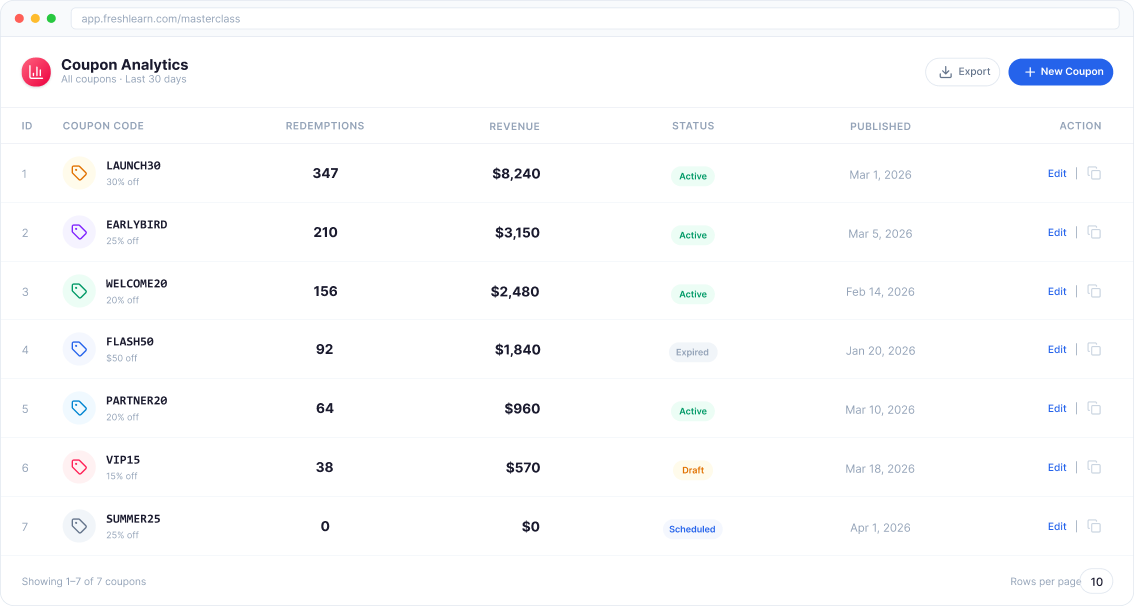Sort by the REVENUE column header
This screenshot has height=606, width=1134.
point(515,126)
